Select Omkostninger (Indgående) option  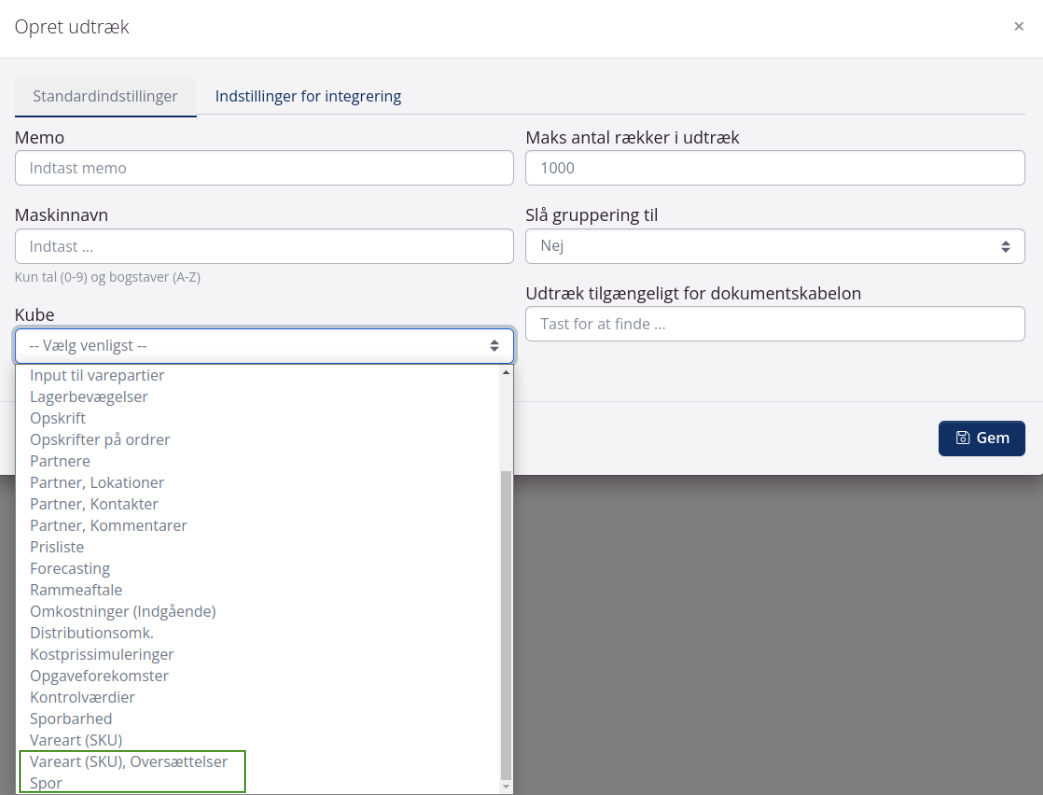[x=123, y=612]
